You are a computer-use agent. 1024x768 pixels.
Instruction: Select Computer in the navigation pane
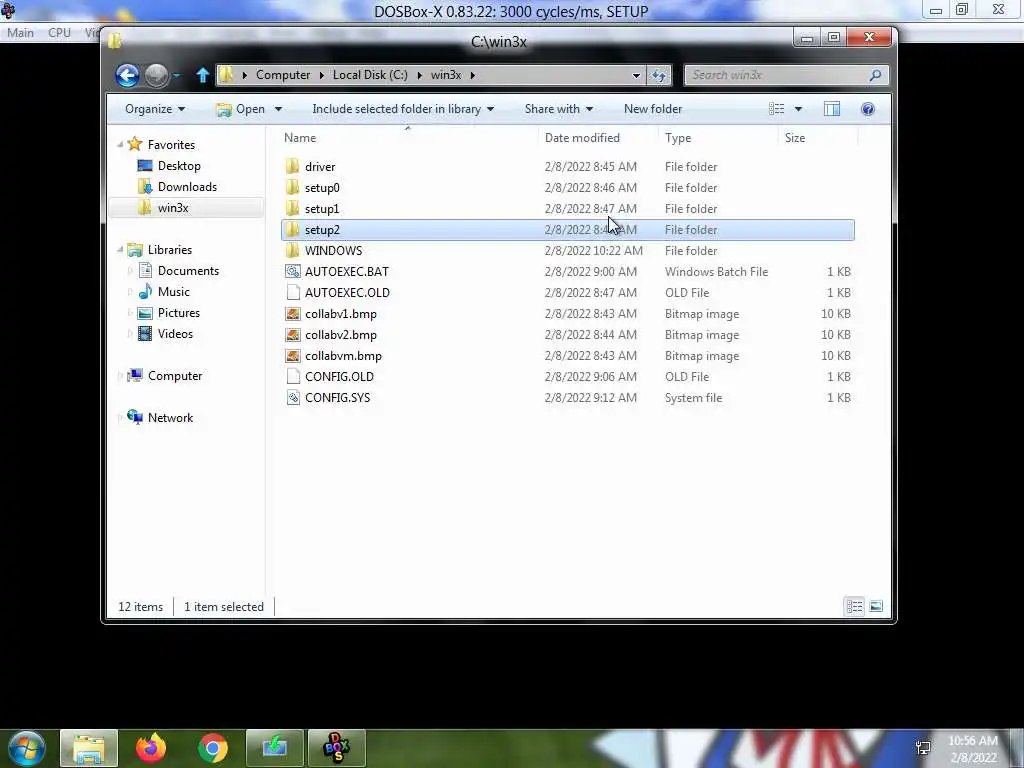pyautogui.click(x=175, y=376)
